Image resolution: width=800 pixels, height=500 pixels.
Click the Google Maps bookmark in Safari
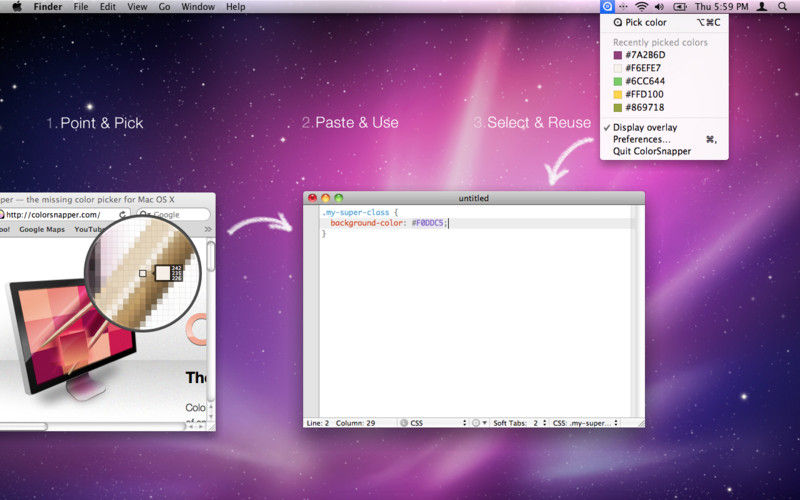[42, 230]
